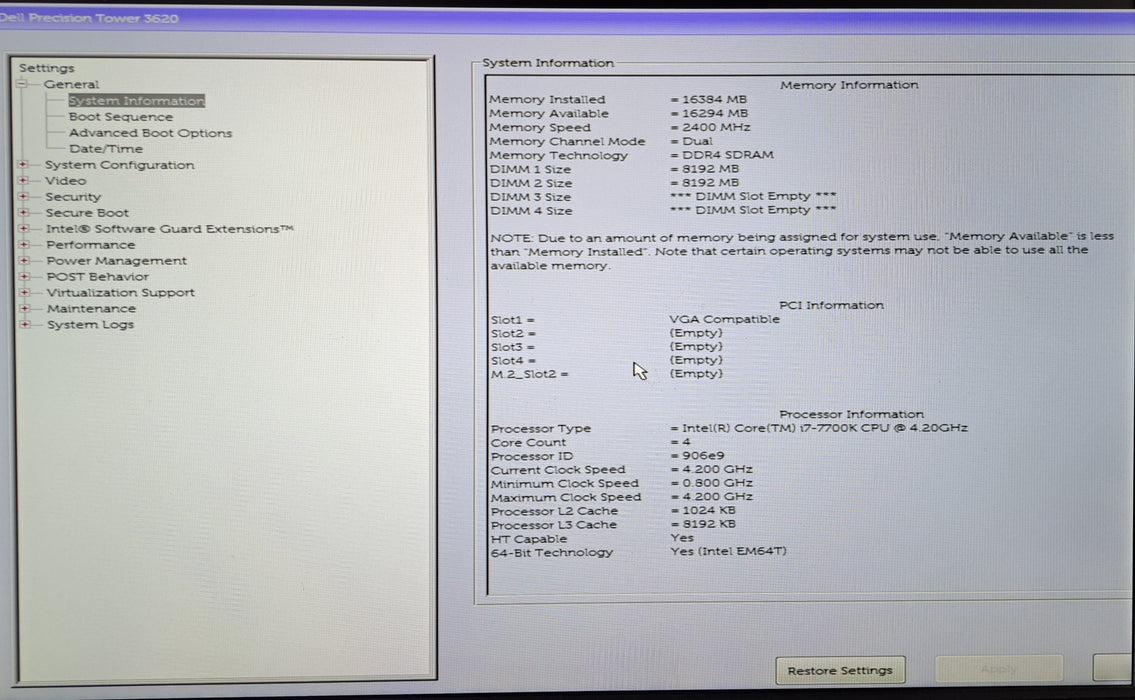Click the Restore Settings button

(x=840, y=671)
